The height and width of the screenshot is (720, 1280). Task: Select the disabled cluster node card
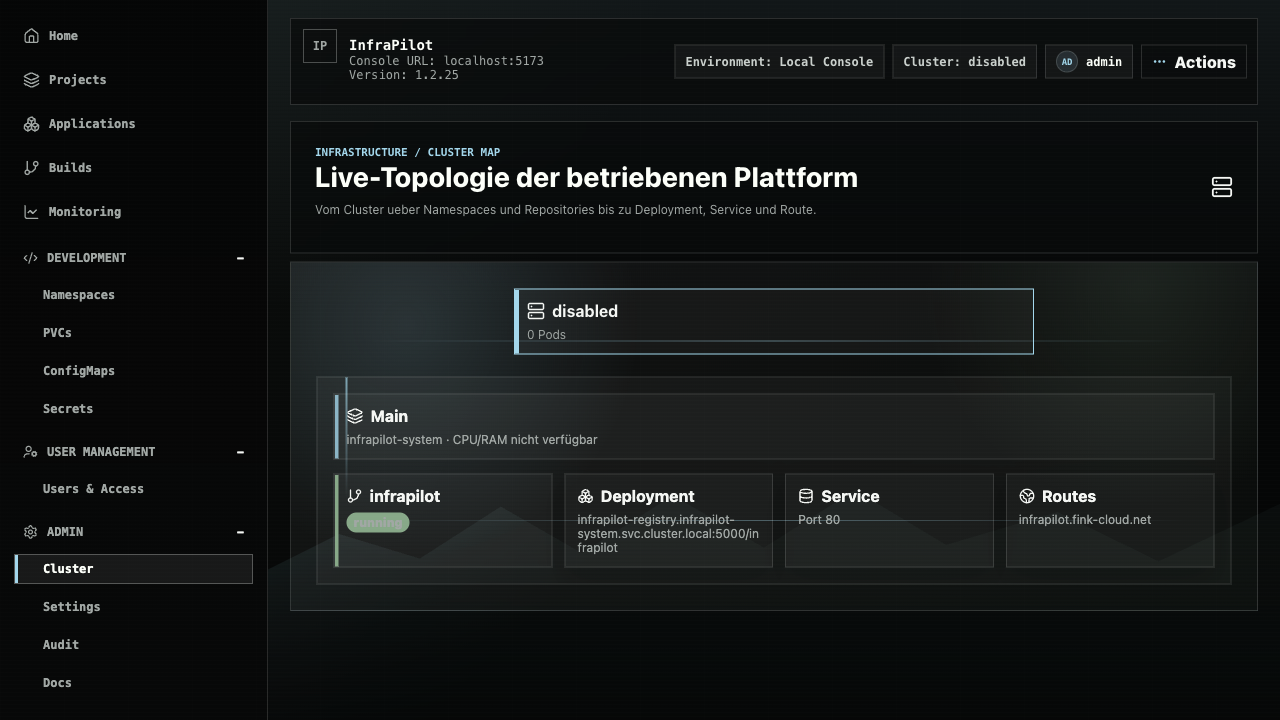774,321
